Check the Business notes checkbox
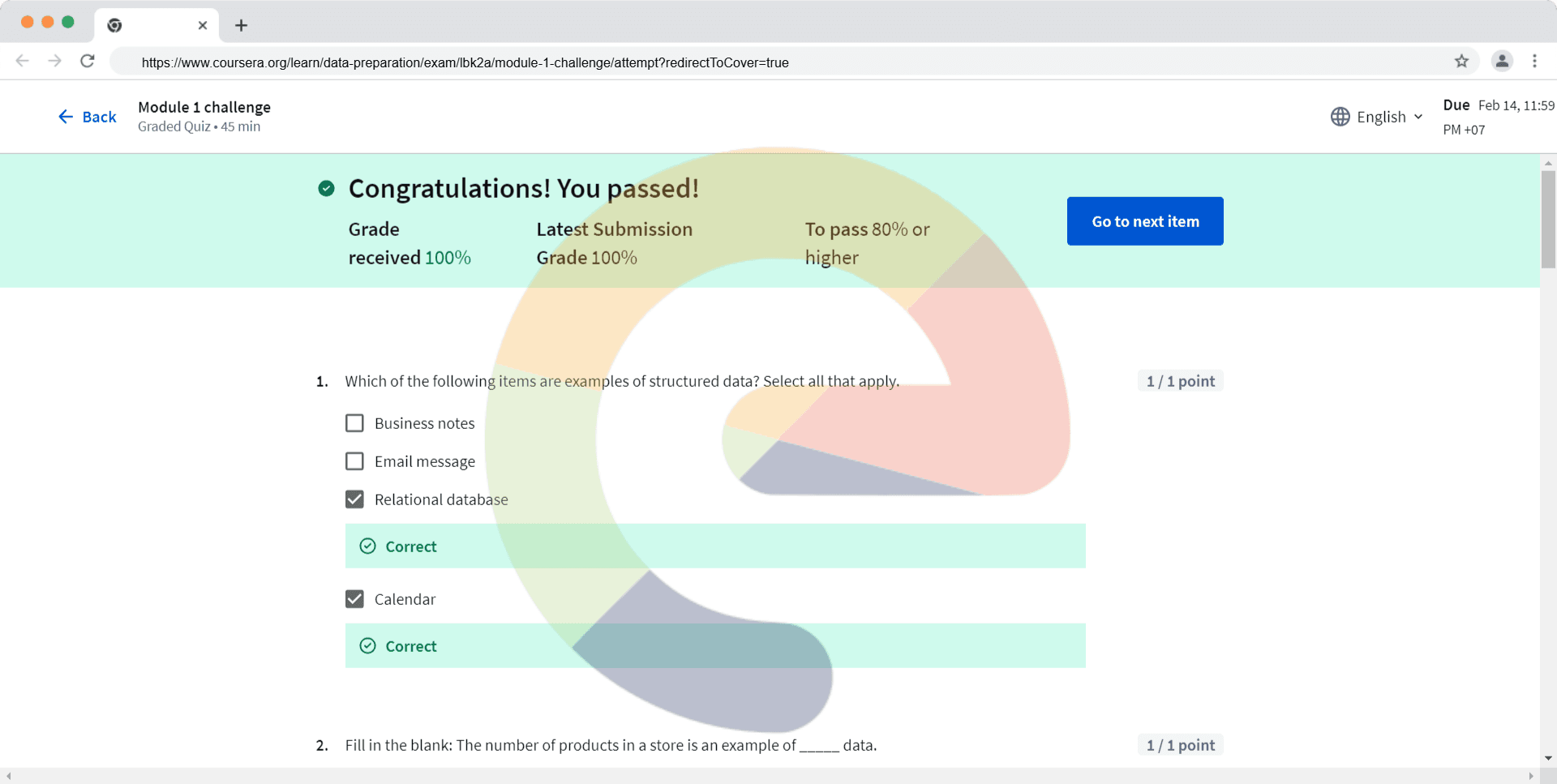 click(x=354, y=423)
